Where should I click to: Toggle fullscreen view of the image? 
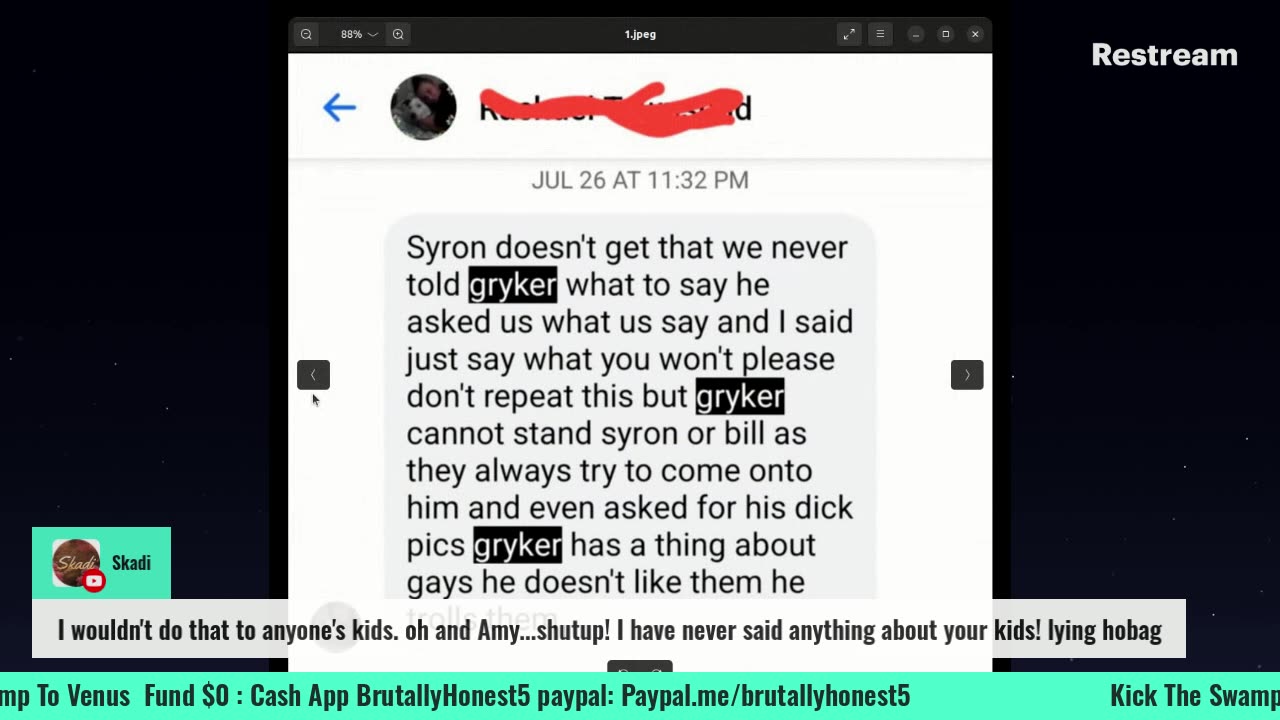tap(849, 34)
